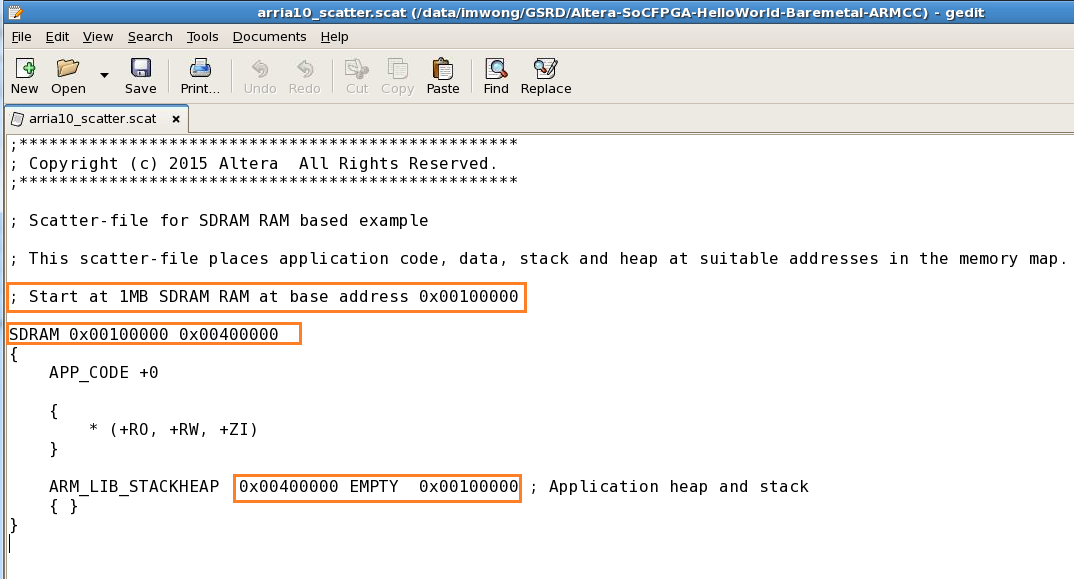Image resolution: width=1074 pixels, height=579 pixels.
Task: Create a new document with New icon
Action: point(25,69)
